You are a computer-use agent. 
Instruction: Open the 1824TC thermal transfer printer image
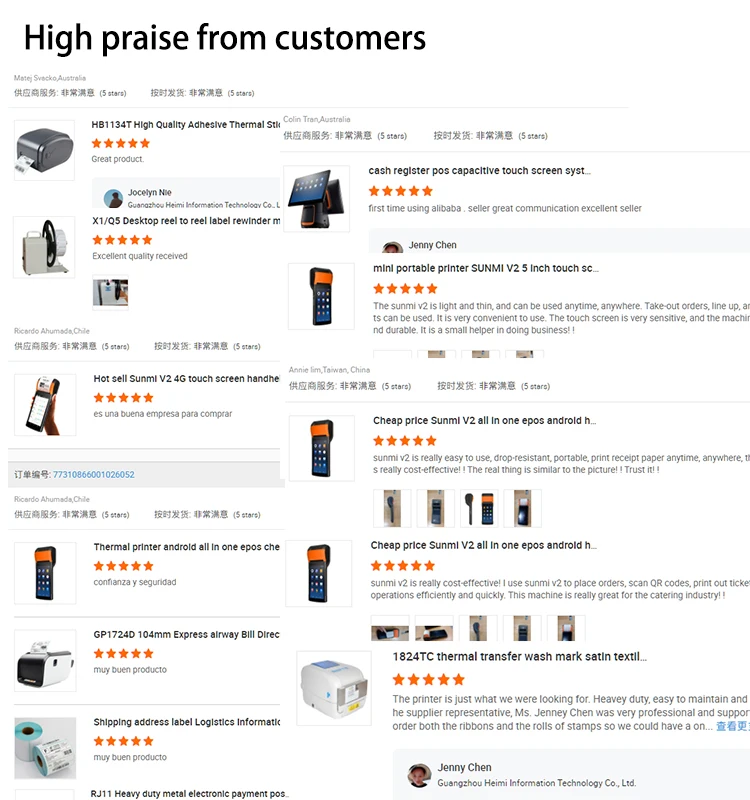point(334,687)
